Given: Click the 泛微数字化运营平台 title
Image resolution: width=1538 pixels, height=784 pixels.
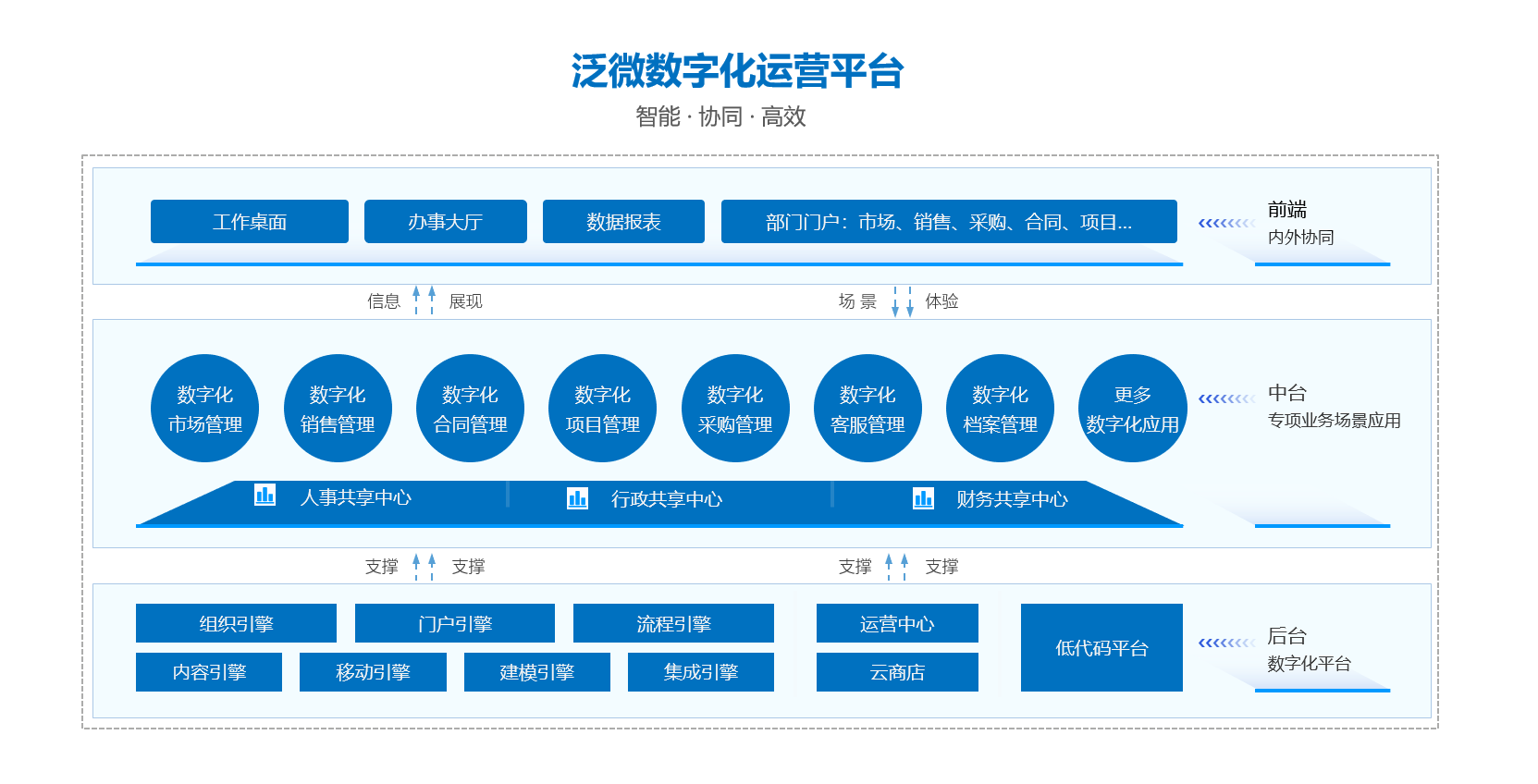Looking at the screenshot, I should [737, 71].
